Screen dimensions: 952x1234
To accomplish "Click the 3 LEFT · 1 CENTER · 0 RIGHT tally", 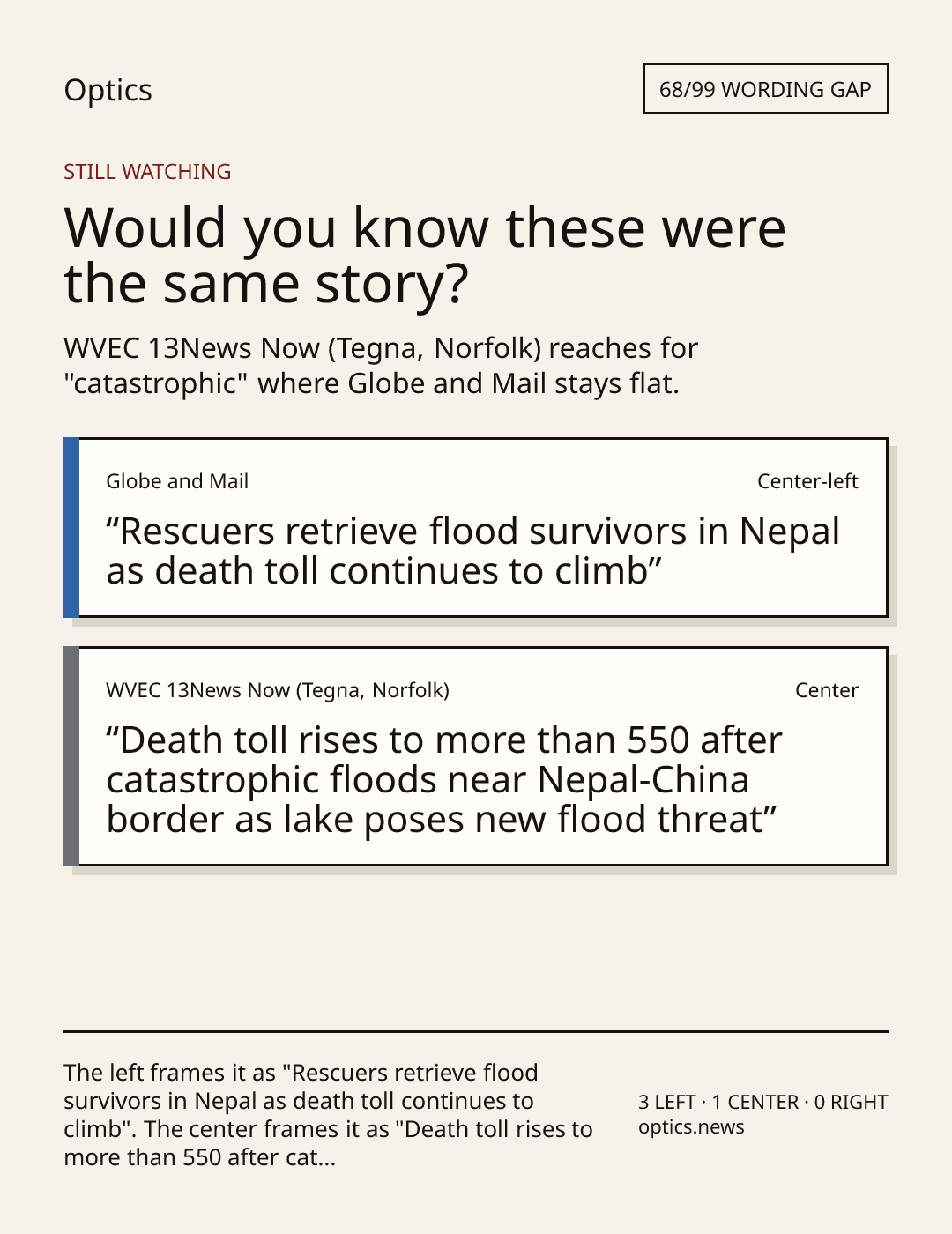I will pos(762,1102).
